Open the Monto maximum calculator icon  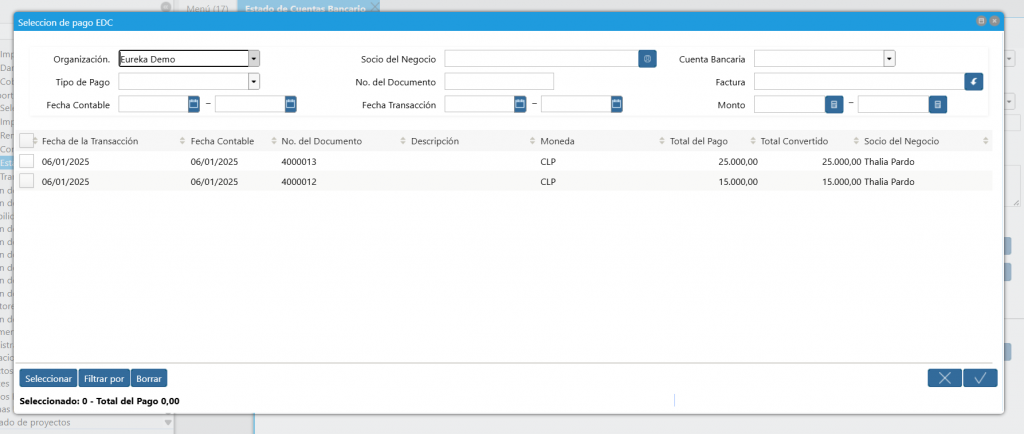(x=937, y=104)
